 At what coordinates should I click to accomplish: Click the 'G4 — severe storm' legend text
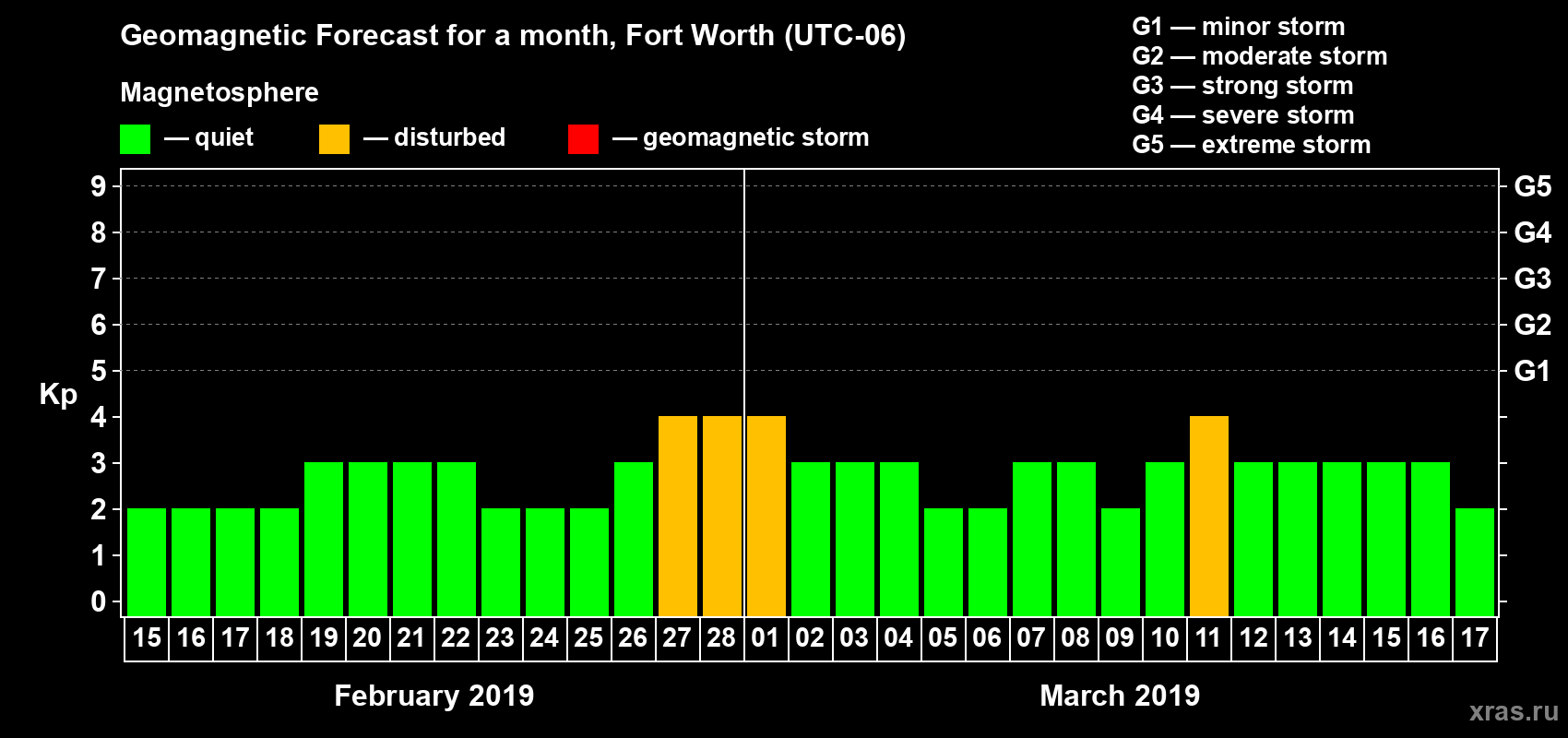pos(1243,115)
